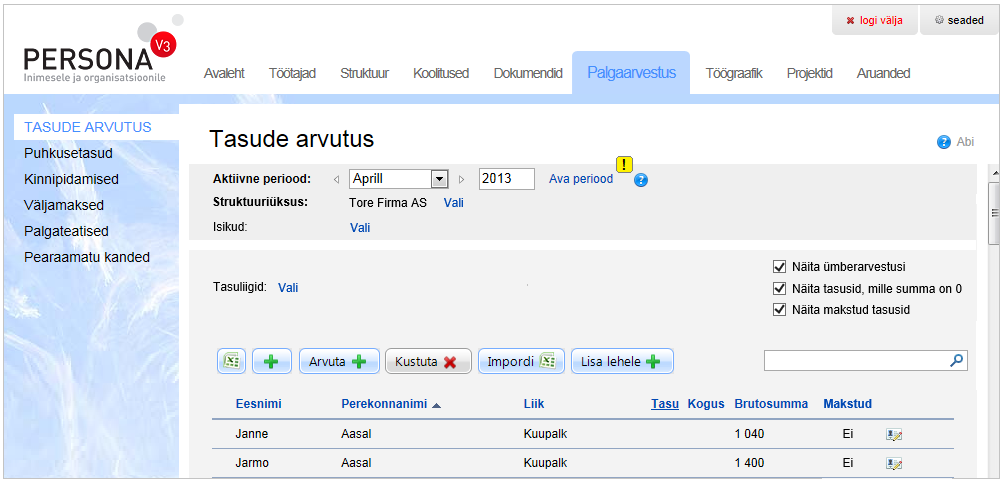Click the search magnifier icon

(956, 361)
